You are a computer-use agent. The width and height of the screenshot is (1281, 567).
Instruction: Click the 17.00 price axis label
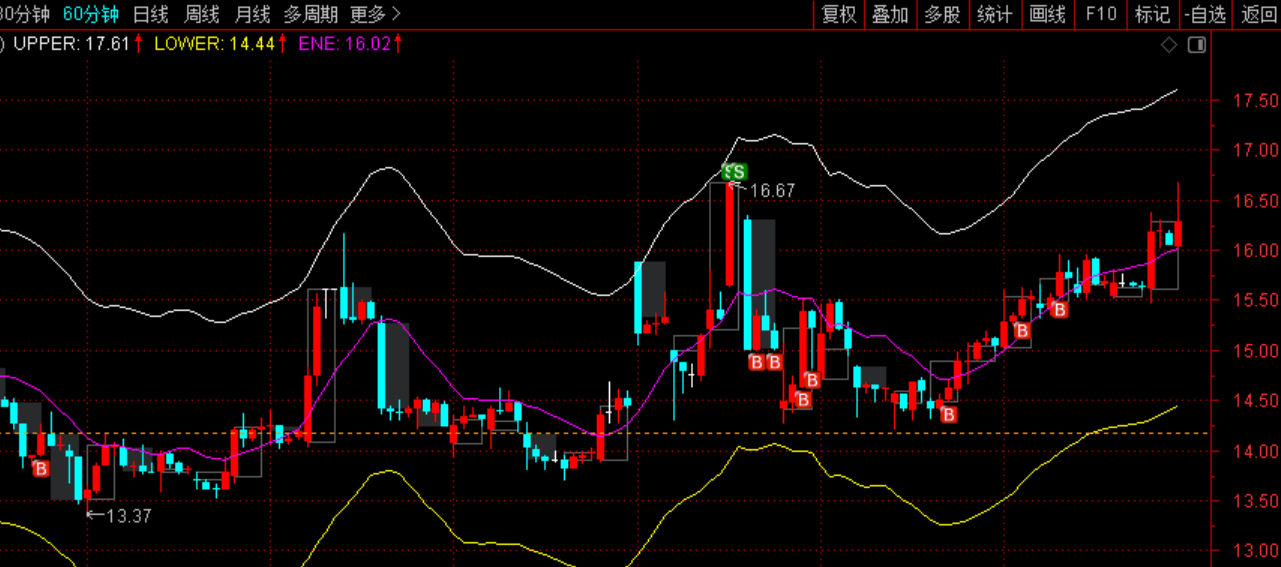point(1255,151)
